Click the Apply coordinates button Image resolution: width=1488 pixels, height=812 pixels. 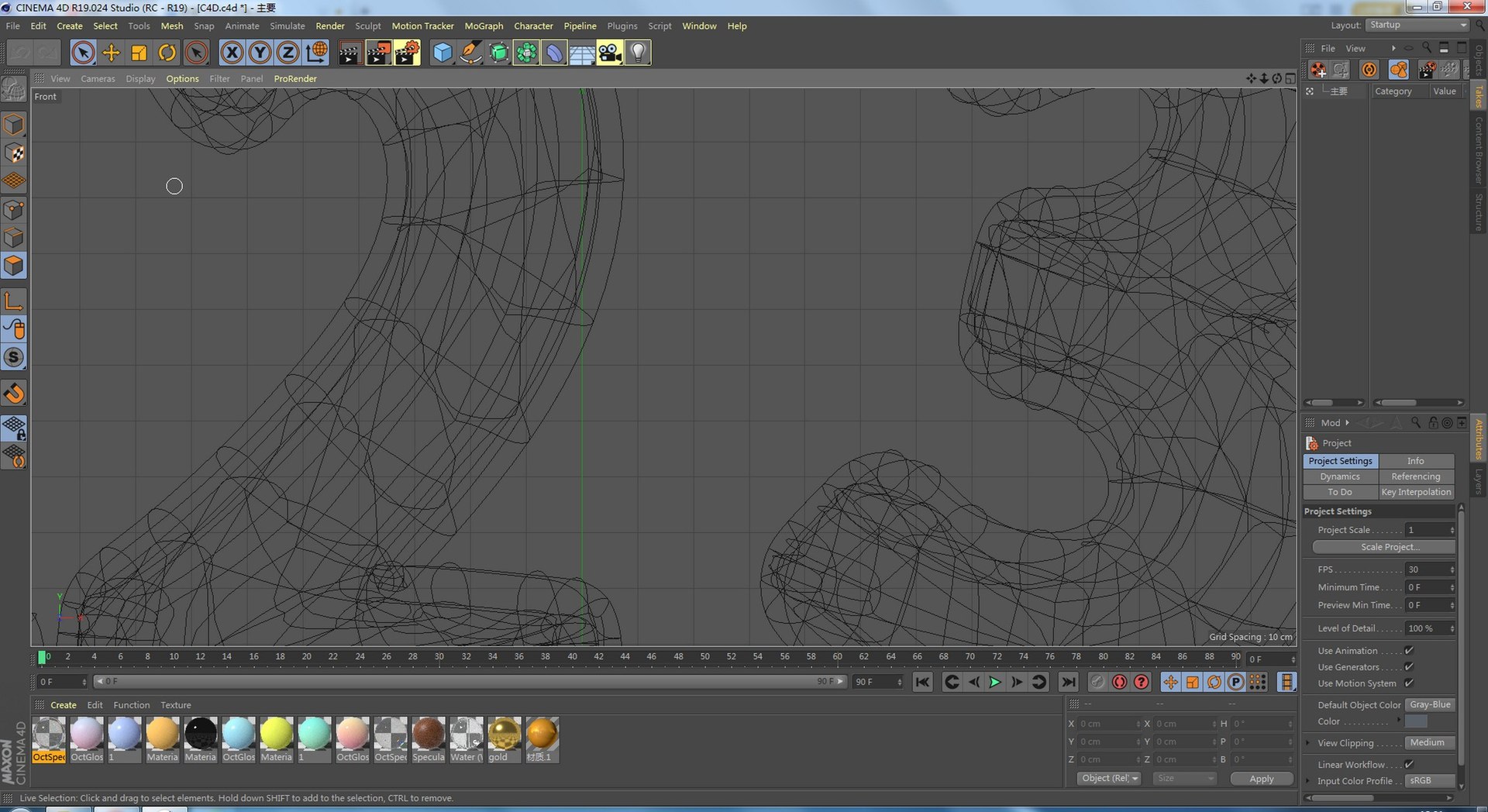click(x=1261, y=779)
